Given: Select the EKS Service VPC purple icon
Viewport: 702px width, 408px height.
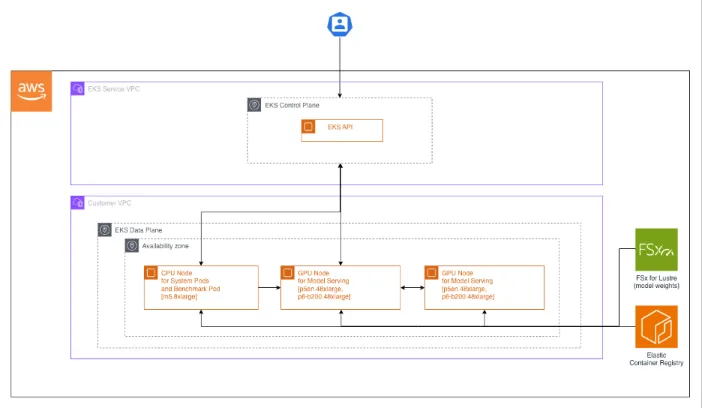Looking at the screenshot, I should (x=77, y=89).
